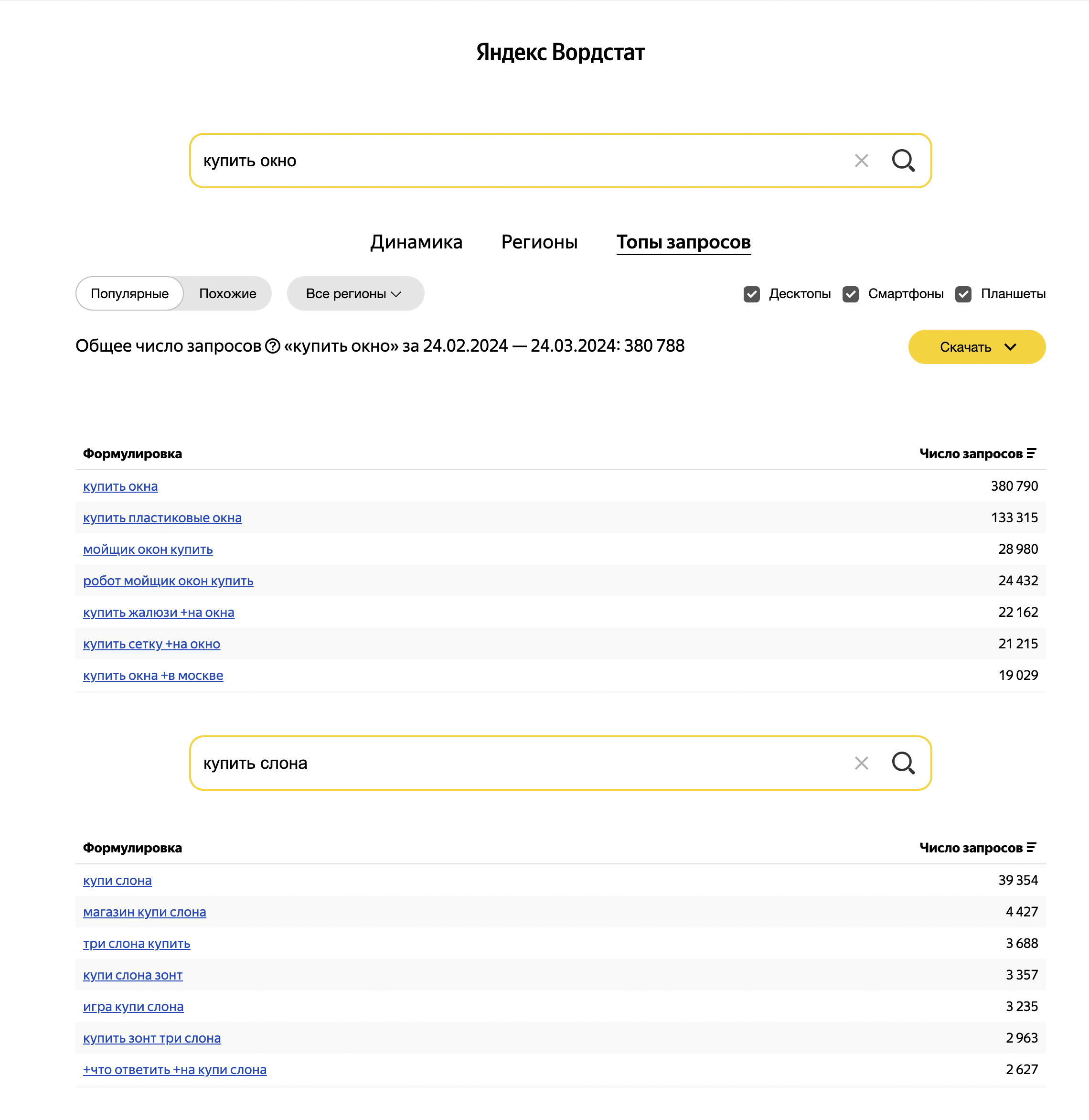Toggle the Смартфоны checkbox
The height and width of the screenshot is (1120, 1089).
[x=851, y=294]
